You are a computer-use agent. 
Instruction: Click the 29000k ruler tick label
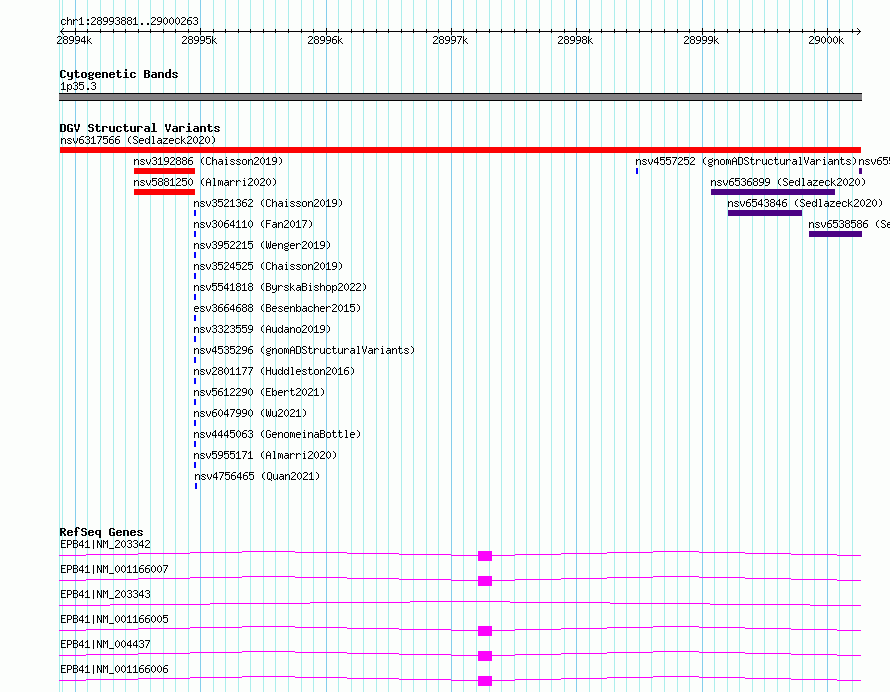826,40
